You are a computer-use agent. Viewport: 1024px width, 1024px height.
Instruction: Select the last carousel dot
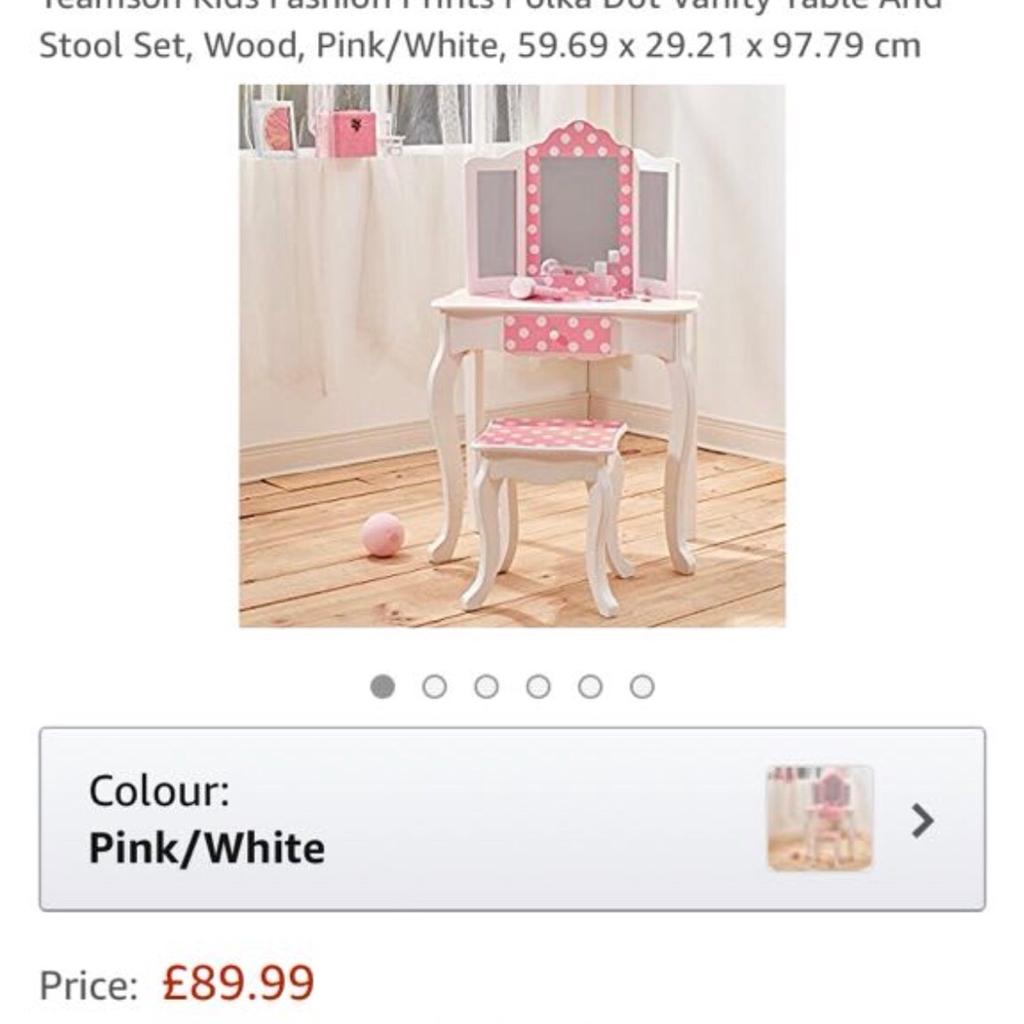[642, 686]
